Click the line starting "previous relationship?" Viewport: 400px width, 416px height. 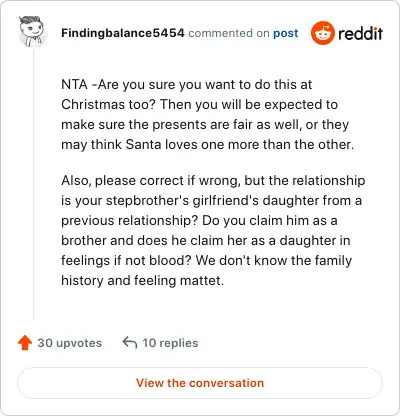pos(199,221)
